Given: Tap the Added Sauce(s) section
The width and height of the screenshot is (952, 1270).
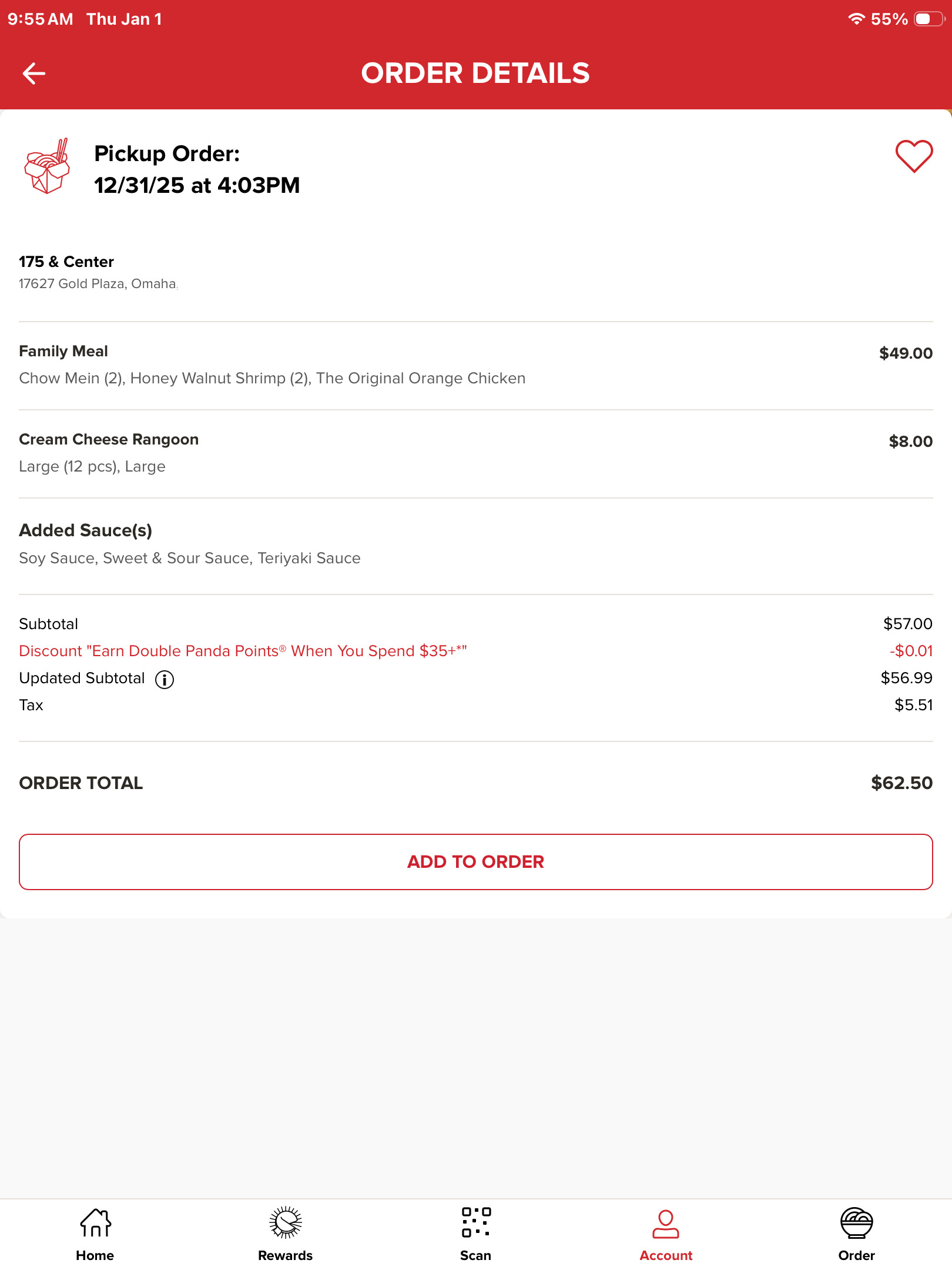Looking at the screenshot, I should click(86, 530).
